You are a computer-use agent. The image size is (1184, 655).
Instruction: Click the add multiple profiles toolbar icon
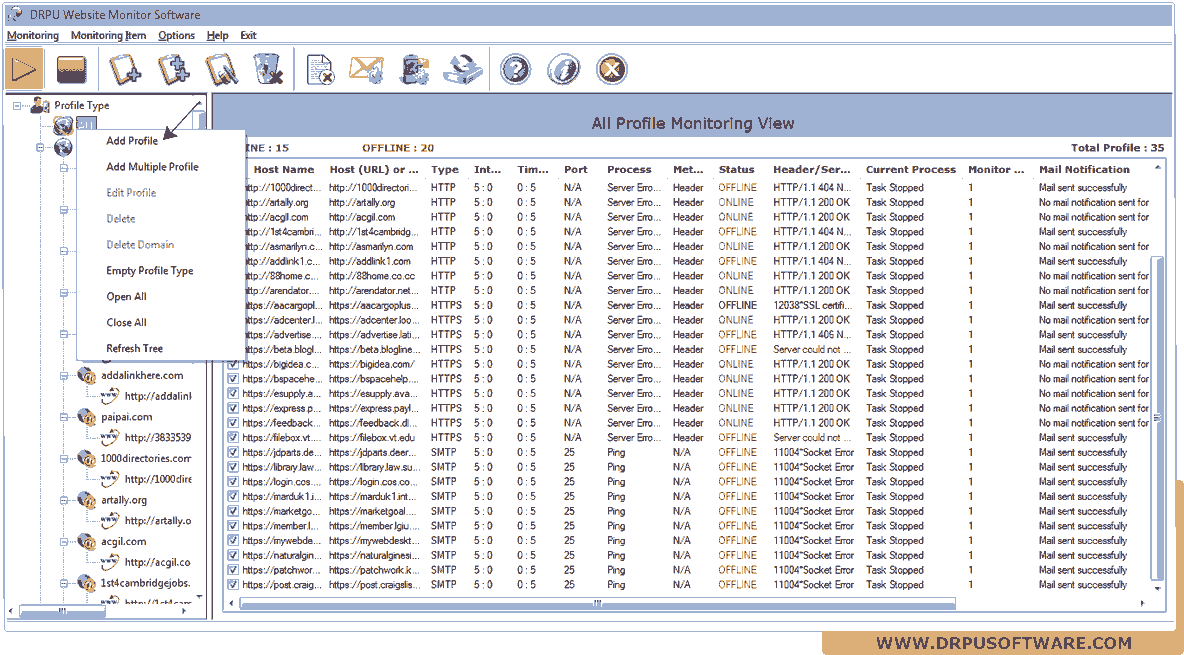(x=174, y=70)
